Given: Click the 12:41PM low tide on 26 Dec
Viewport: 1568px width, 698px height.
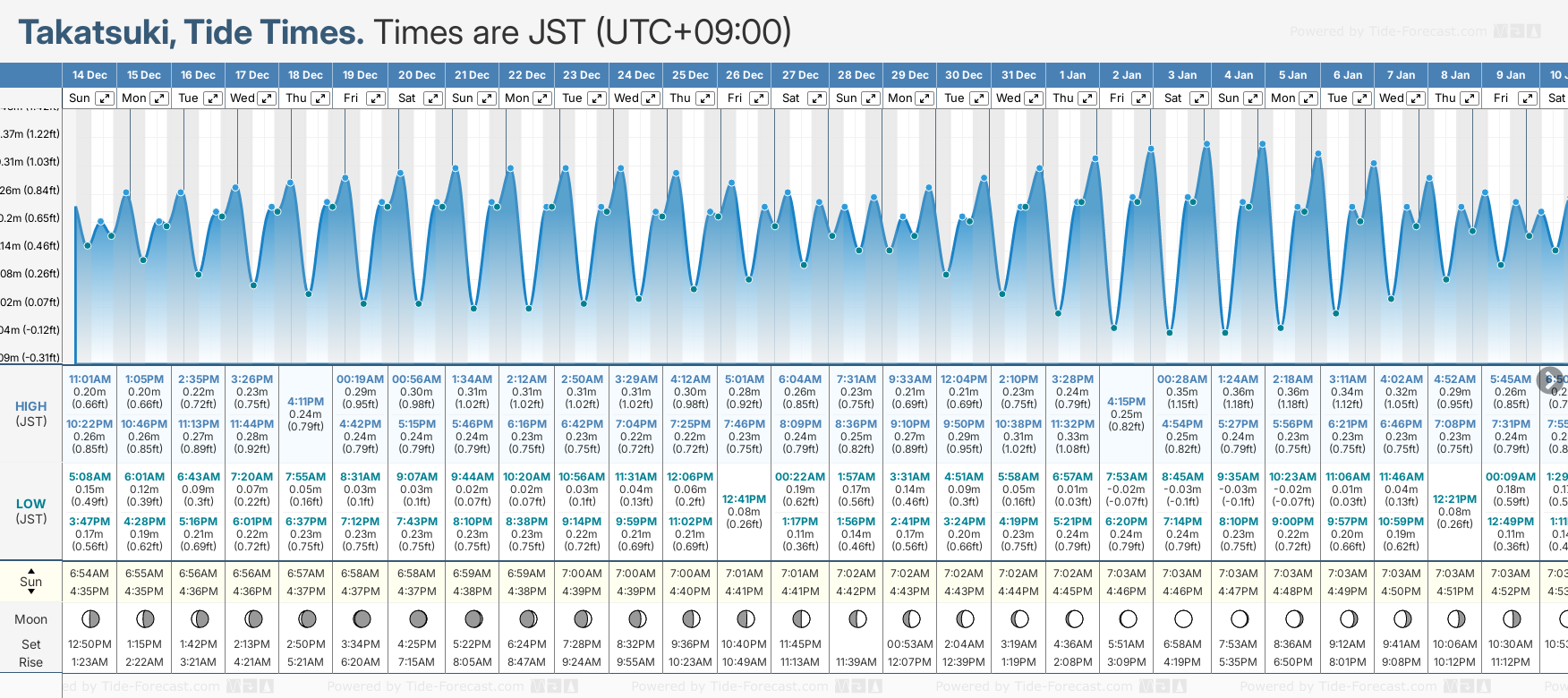Looking at the screenshot, I should 744,499.
